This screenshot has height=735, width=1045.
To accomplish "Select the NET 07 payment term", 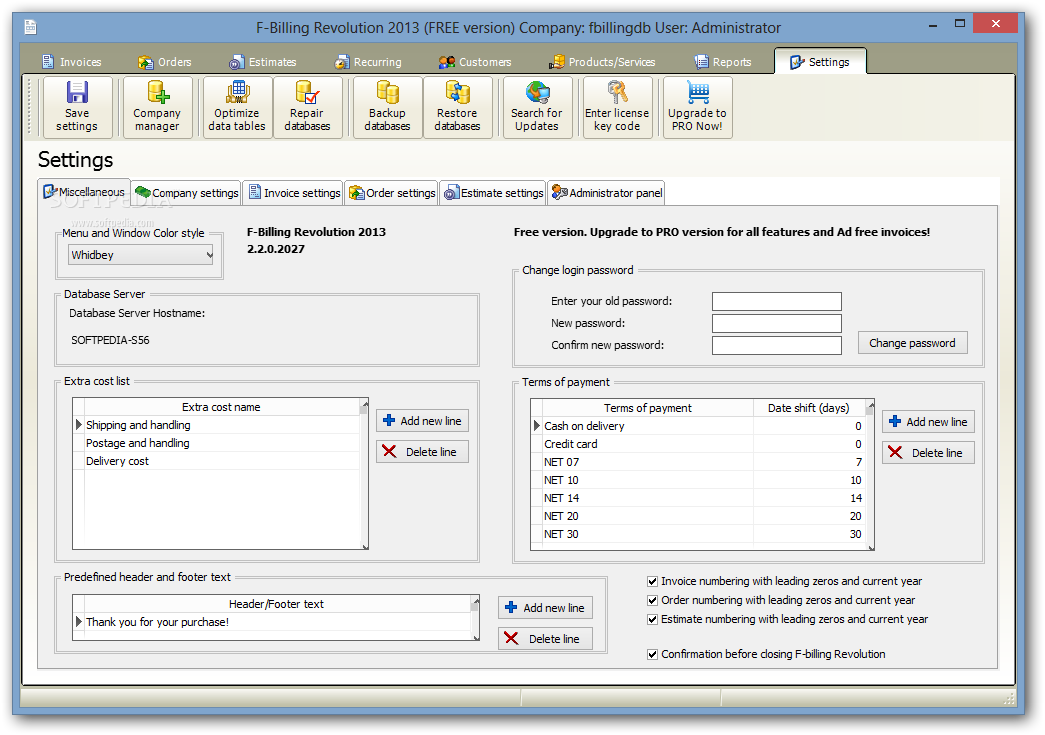I will pos(698,462).
